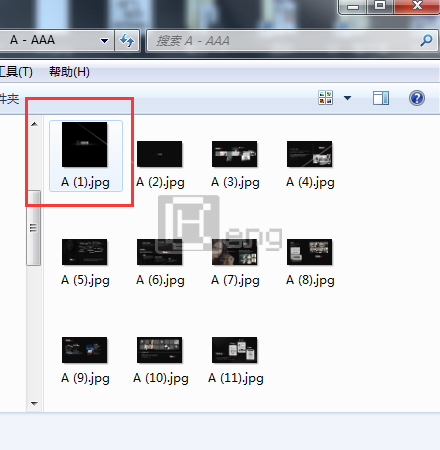Select the A (5).jpg file
This screenshot has height=450, width=440.
tap(85, 262)
